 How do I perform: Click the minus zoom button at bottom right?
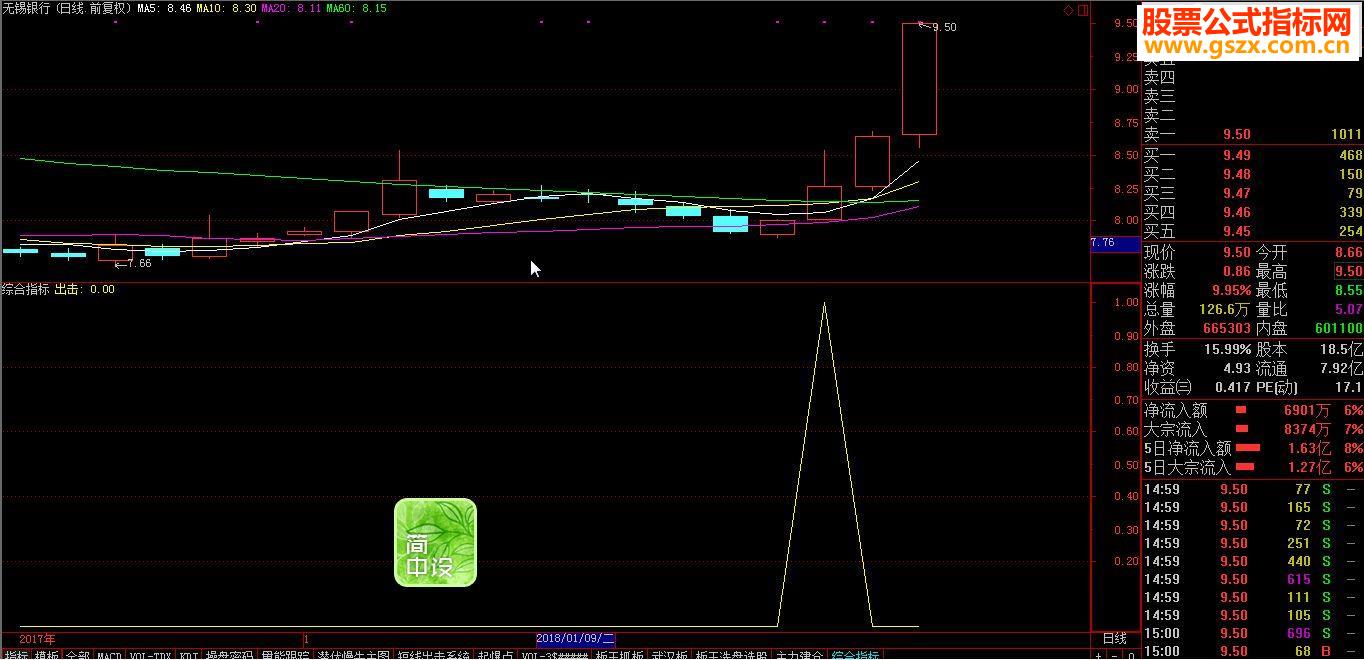coord(1115,656)
